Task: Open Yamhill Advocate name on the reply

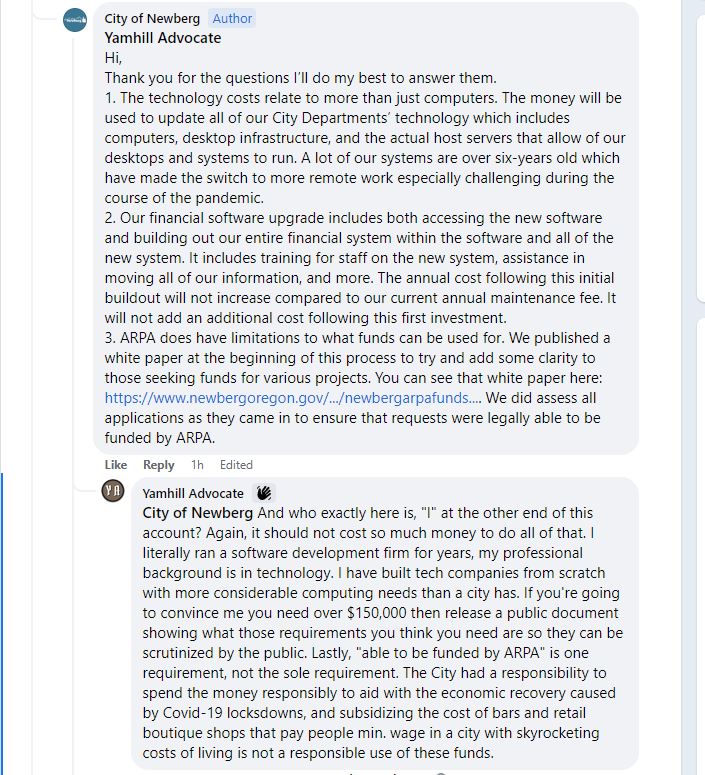Action: coord(193,493)
